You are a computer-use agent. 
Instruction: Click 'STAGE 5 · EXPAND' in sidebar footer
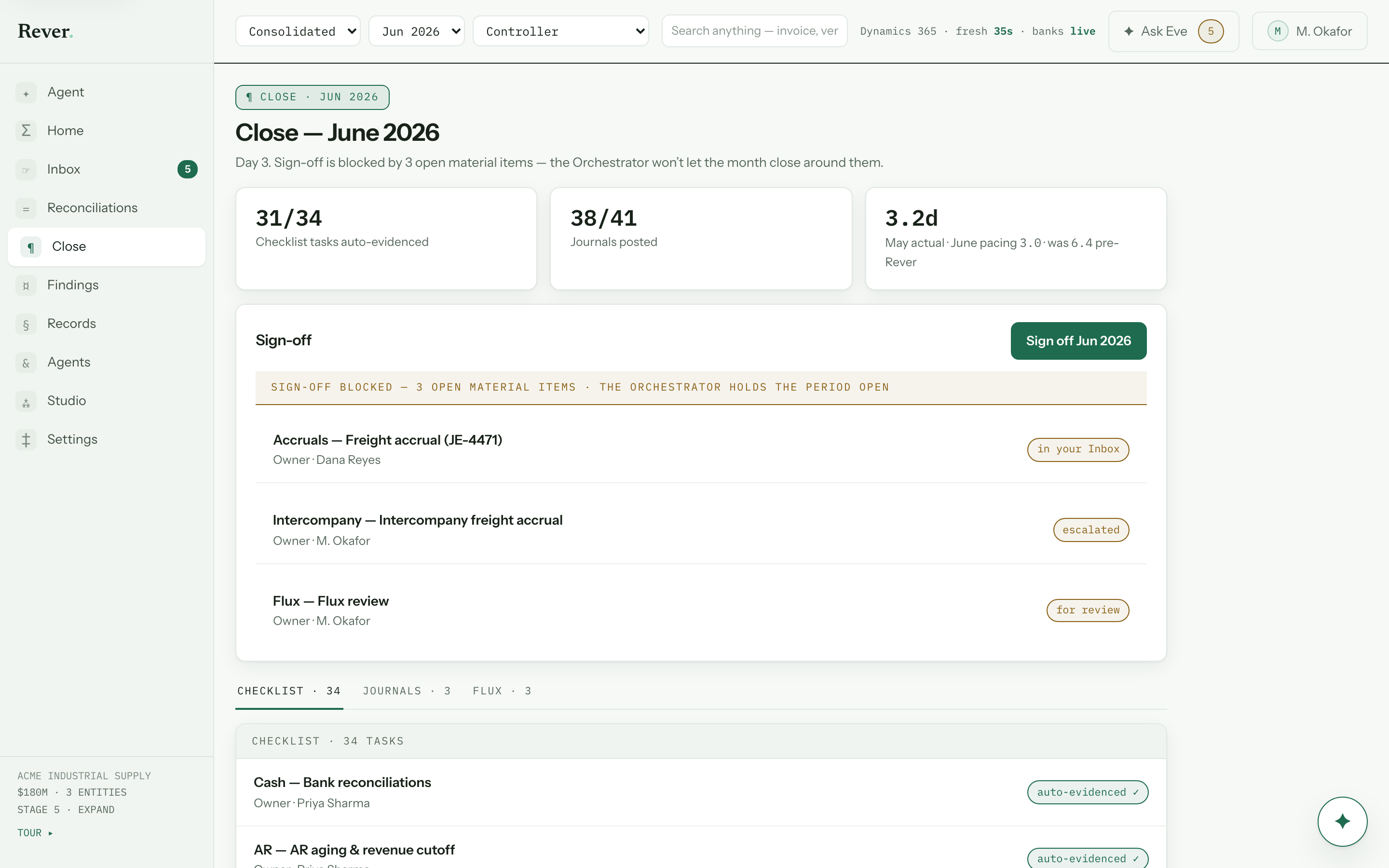pyautogui.click(x=66, y=810)
